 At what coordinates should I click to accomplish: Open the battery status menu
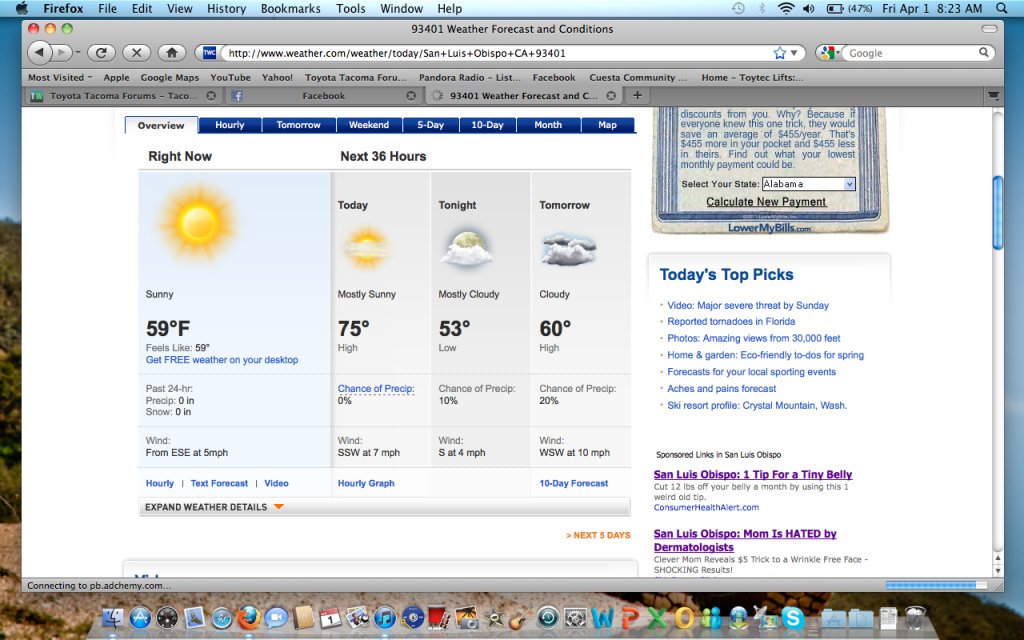click(850, 8)
